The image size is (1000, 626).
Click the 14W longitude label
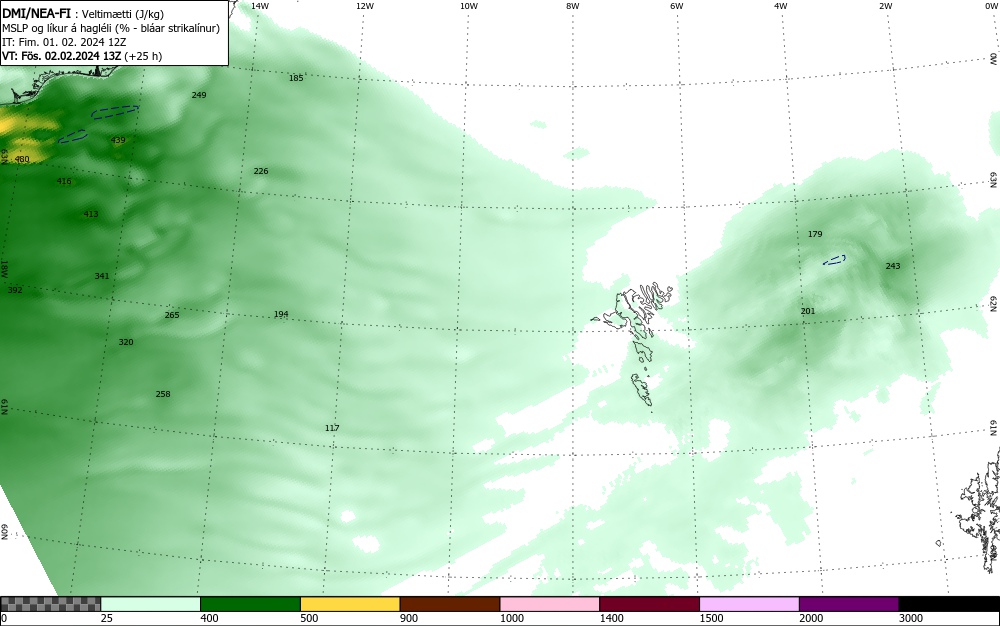pos(260,6)
